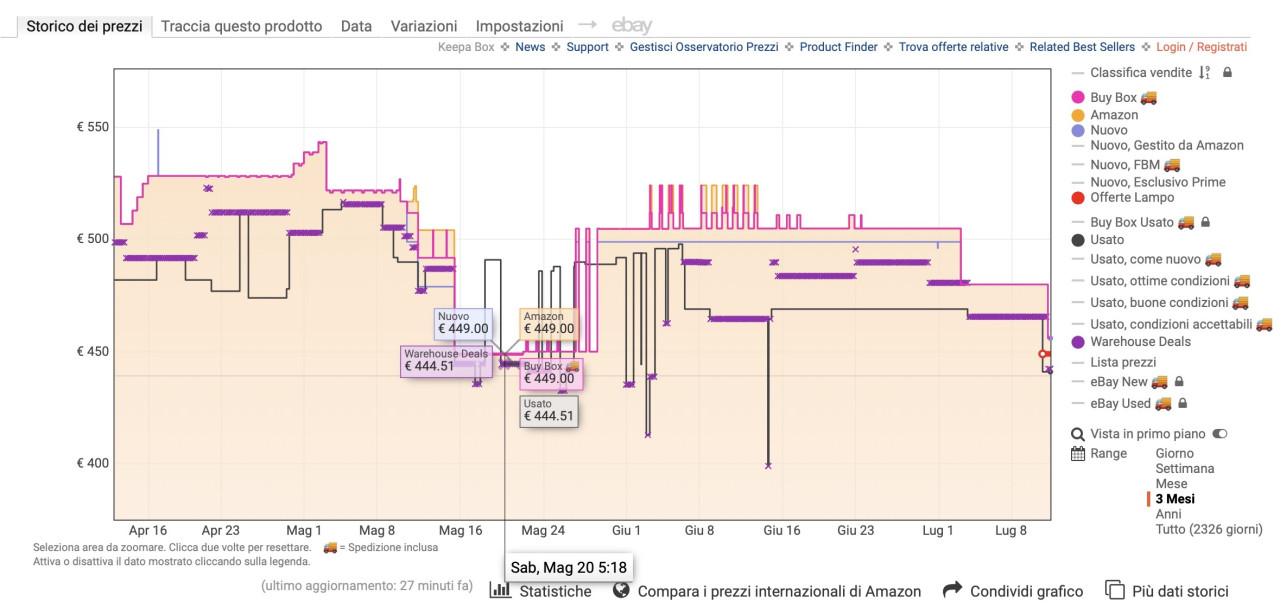Set range to Settimana
1280x614 pixels.
[1185, 468]
